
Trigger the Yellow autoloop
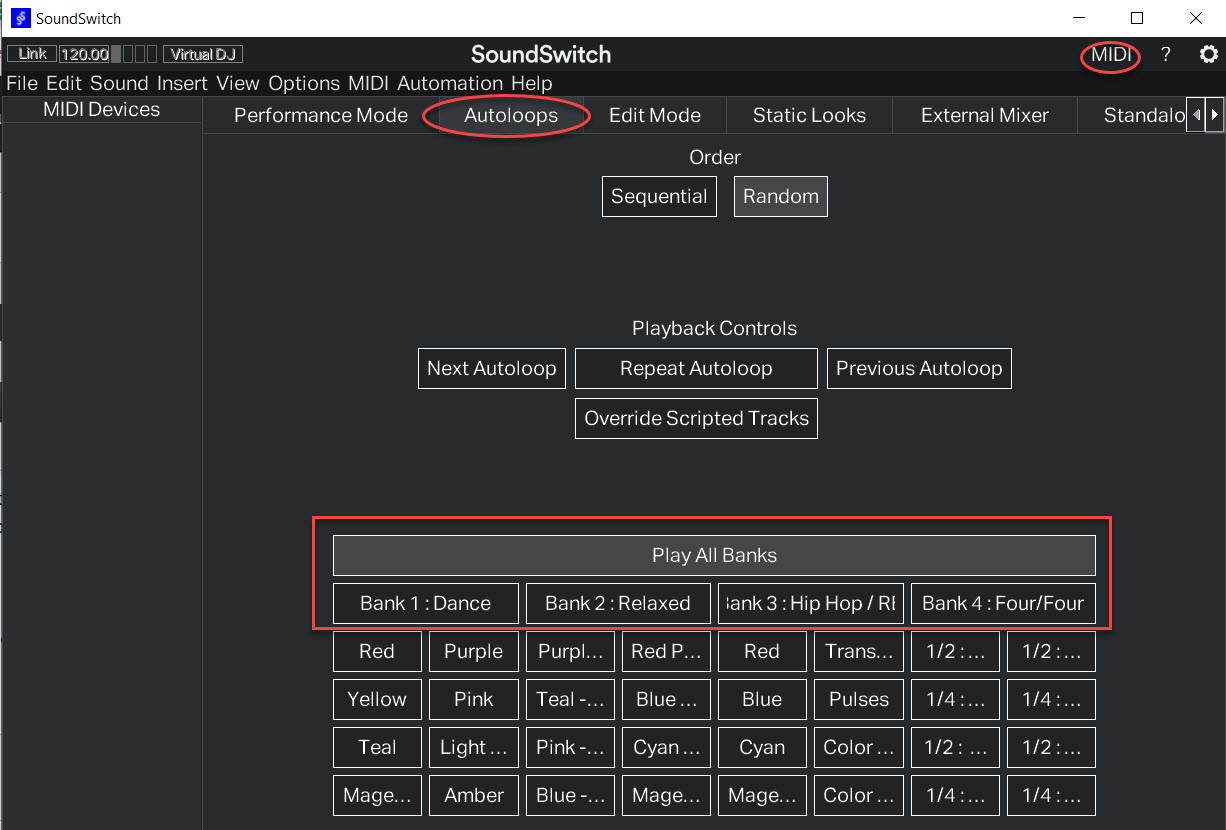coord(377,699)
